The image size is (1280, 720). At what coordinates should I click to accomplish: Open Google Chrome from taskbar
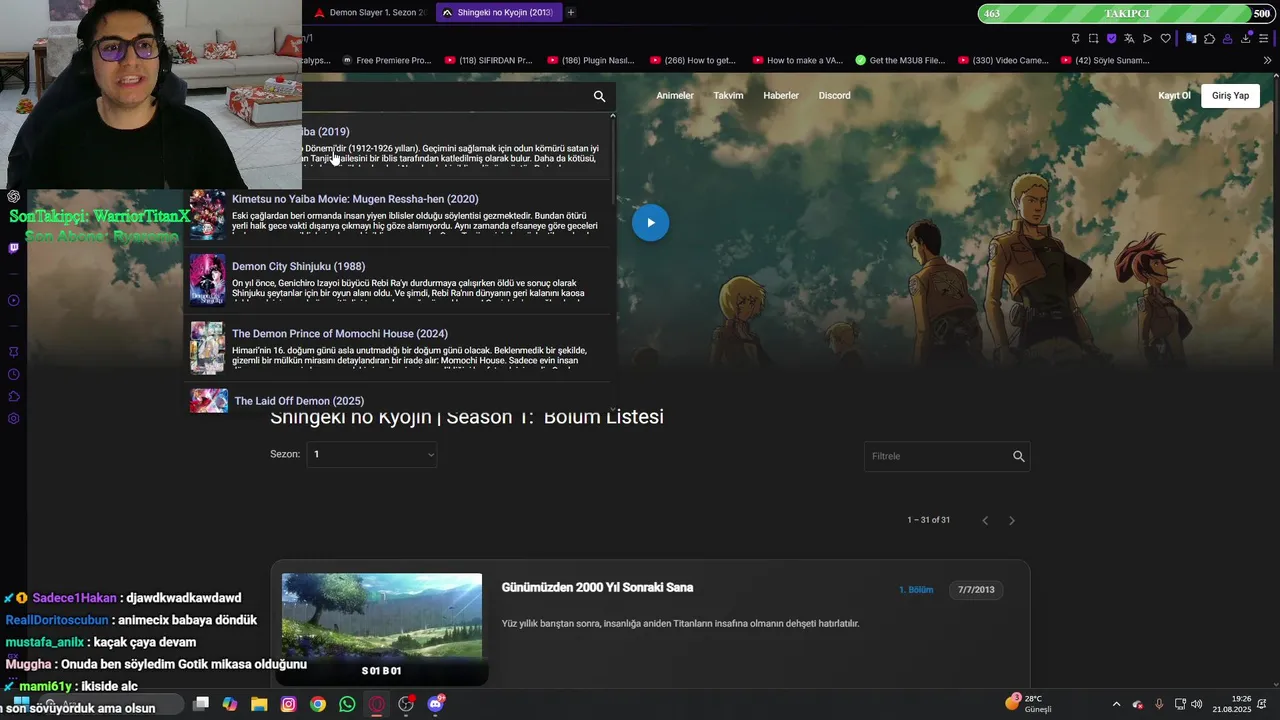point(317,704)
